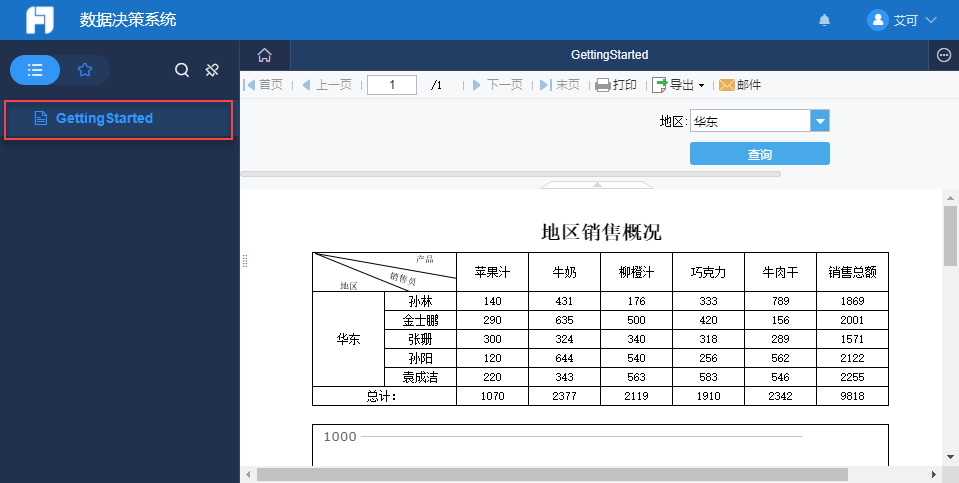The height and width of the screenshot is (483, 959).
Task: Open the 艾可 user account menu
Action: click(x=903, y=20)
